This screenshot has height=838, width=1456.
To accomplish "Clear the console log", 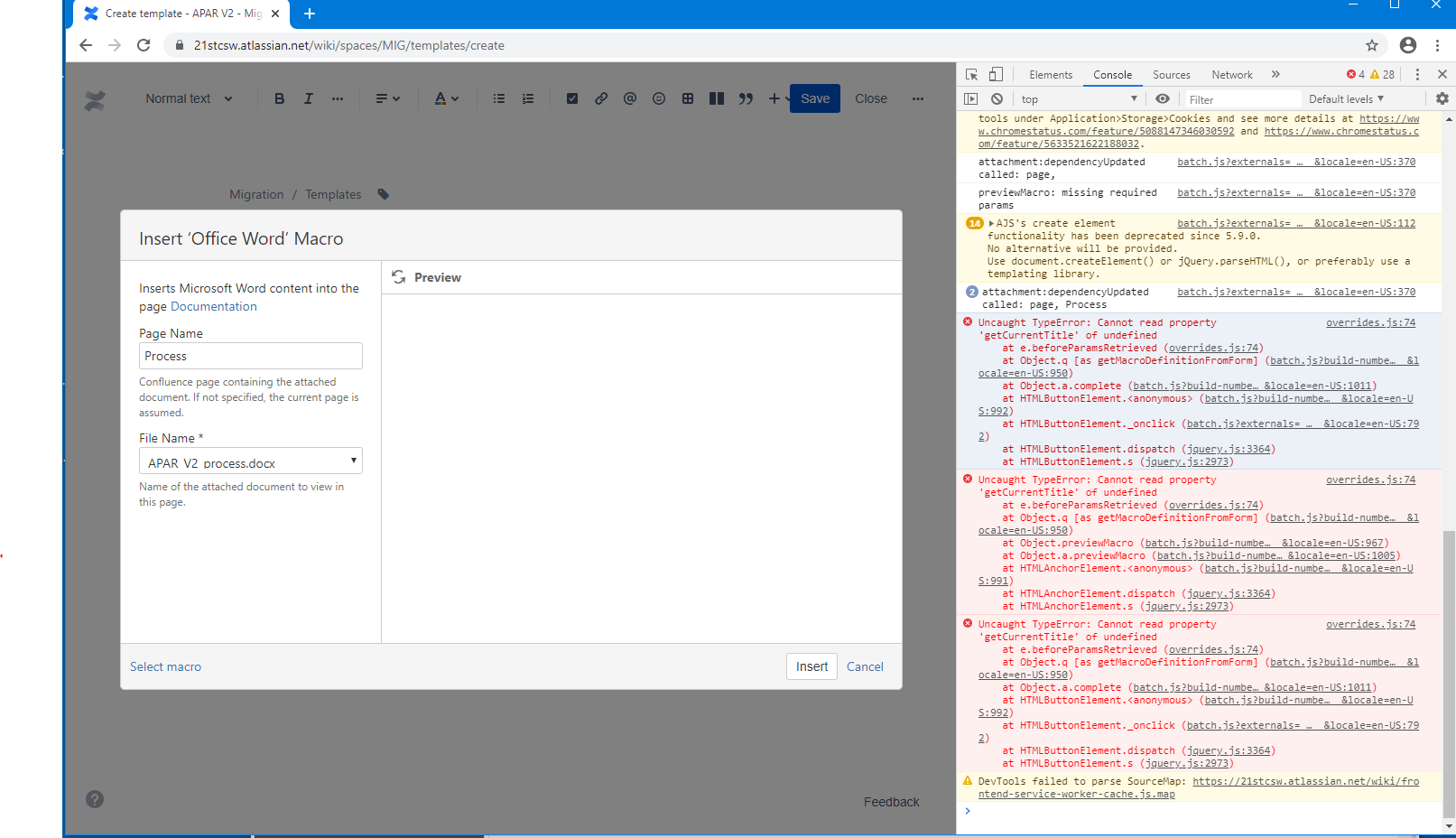I will tap(997, 99).
